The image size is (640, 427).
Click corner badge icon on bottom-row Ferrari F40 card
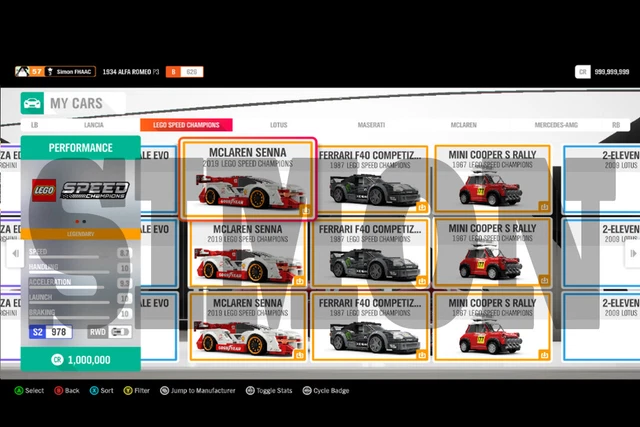[422, 355]
